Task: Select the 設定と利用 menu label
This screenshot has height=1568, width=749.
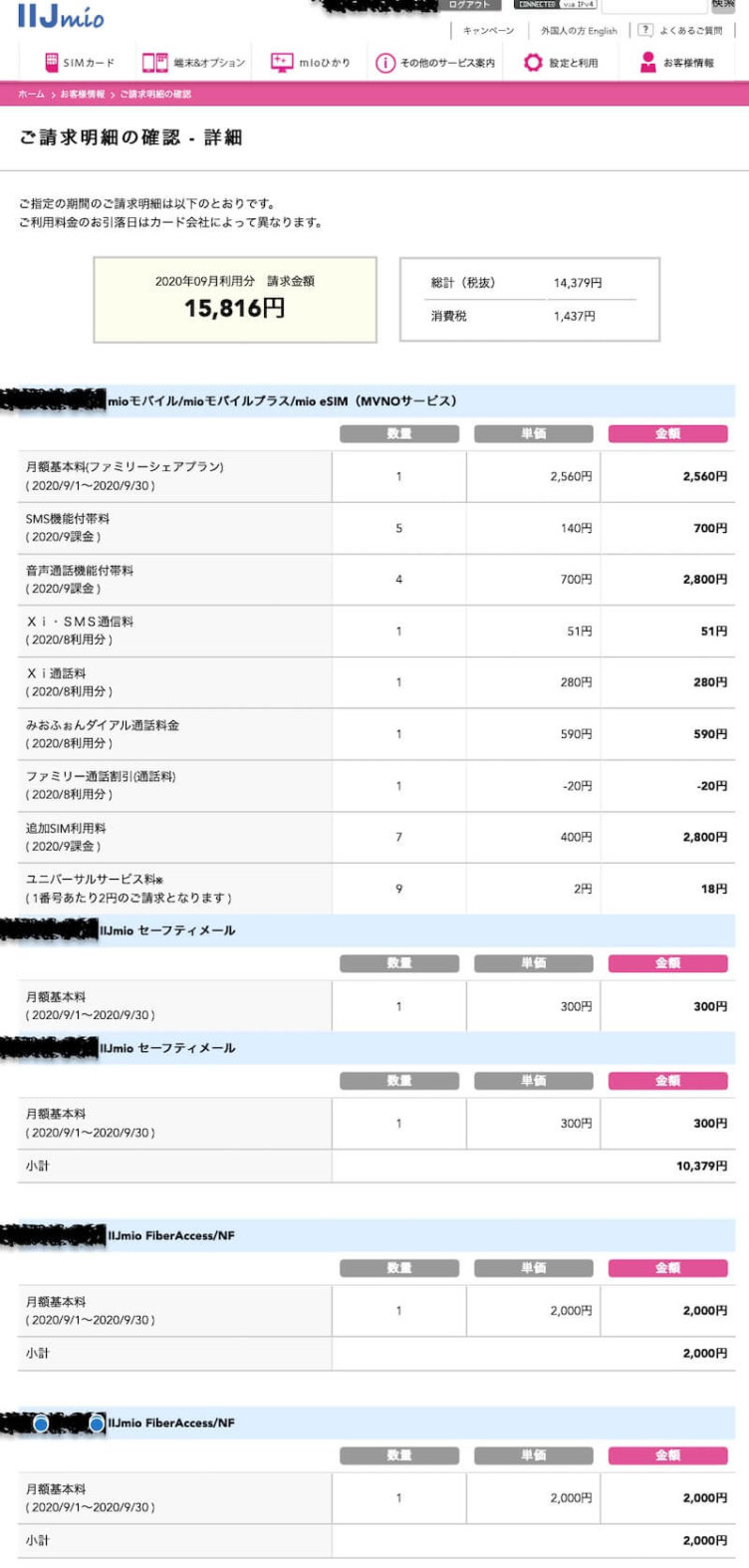Action: point(574,63)
